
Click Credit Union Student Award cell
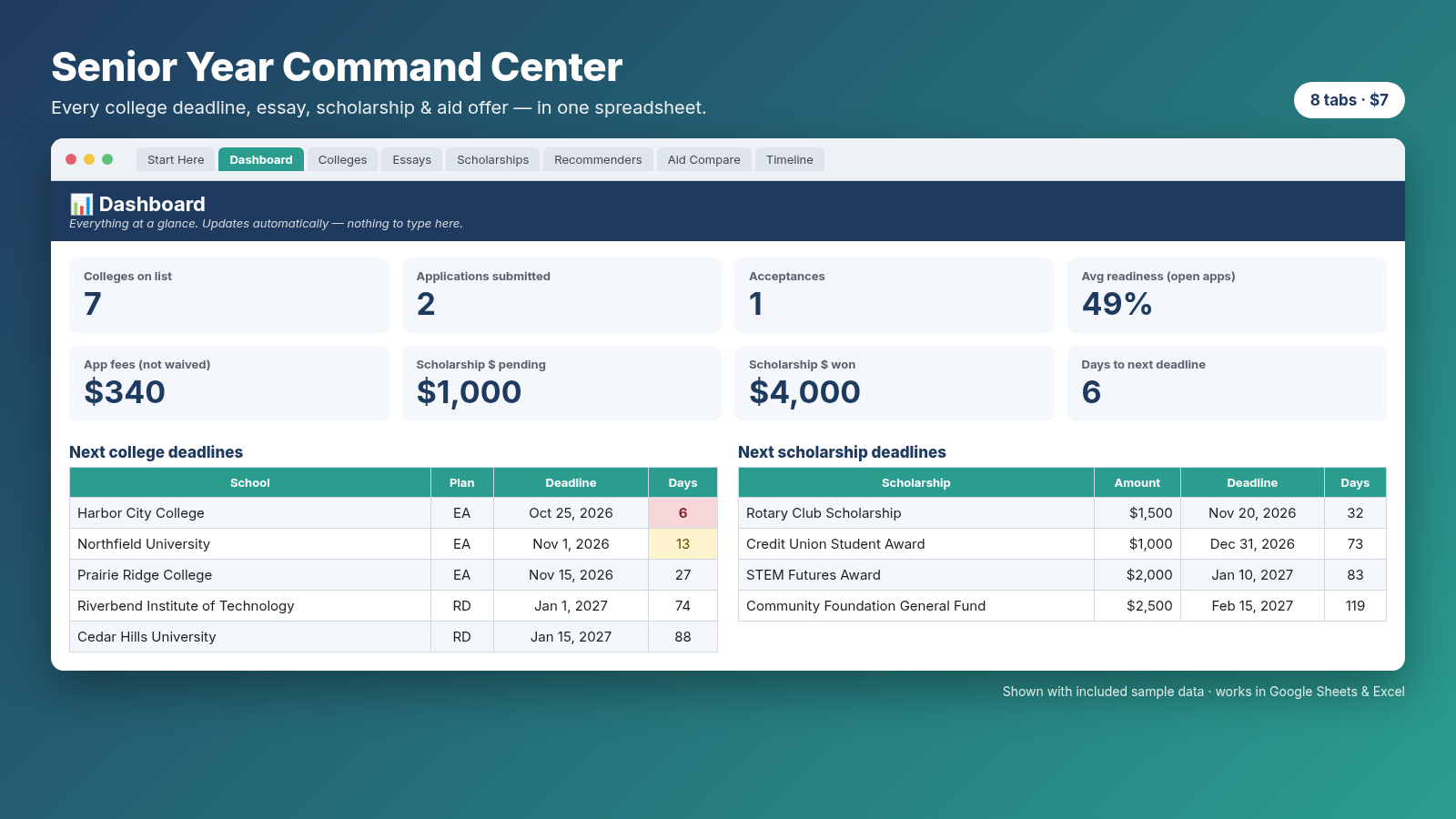click(x=916, y=544)
